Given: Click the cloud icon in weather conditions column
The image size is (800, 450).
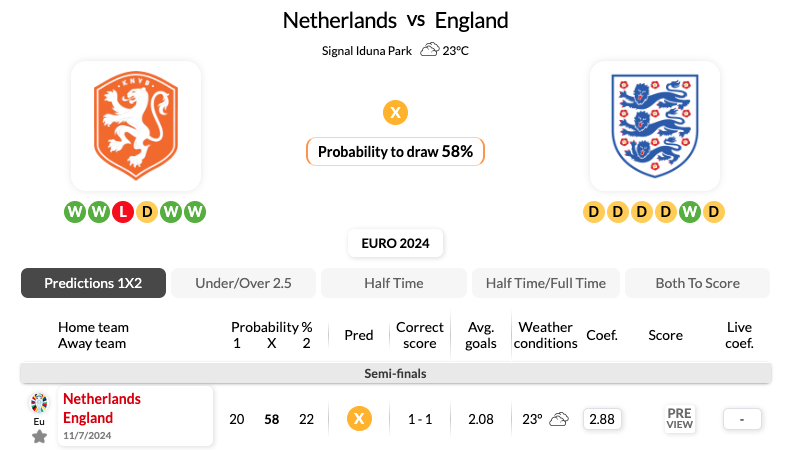Looking at the screenshot, I should (x=559, y=419).
